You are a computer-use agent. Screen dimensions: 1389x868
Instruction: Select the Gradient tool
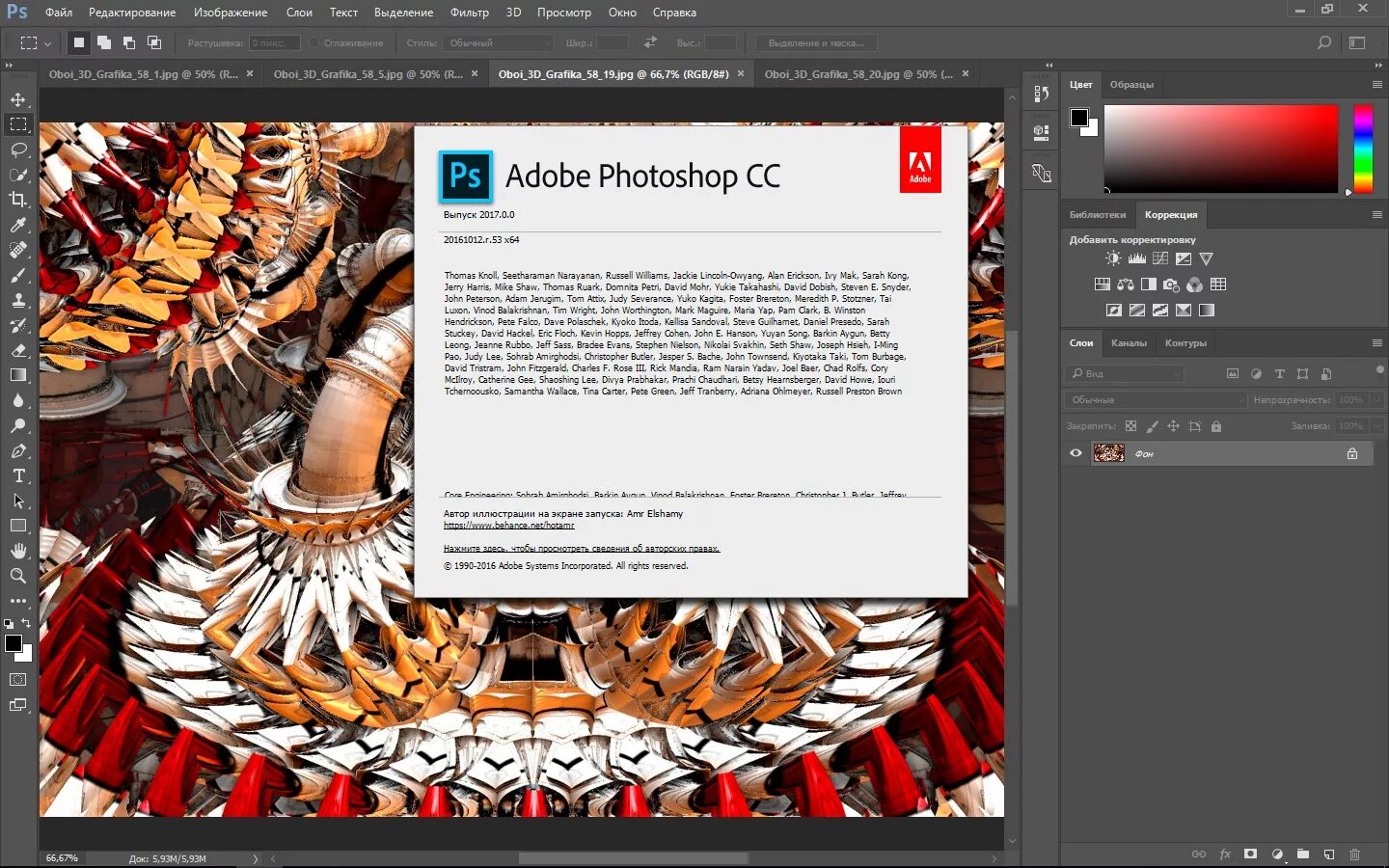pyautogui.click(x=18, y=375)
